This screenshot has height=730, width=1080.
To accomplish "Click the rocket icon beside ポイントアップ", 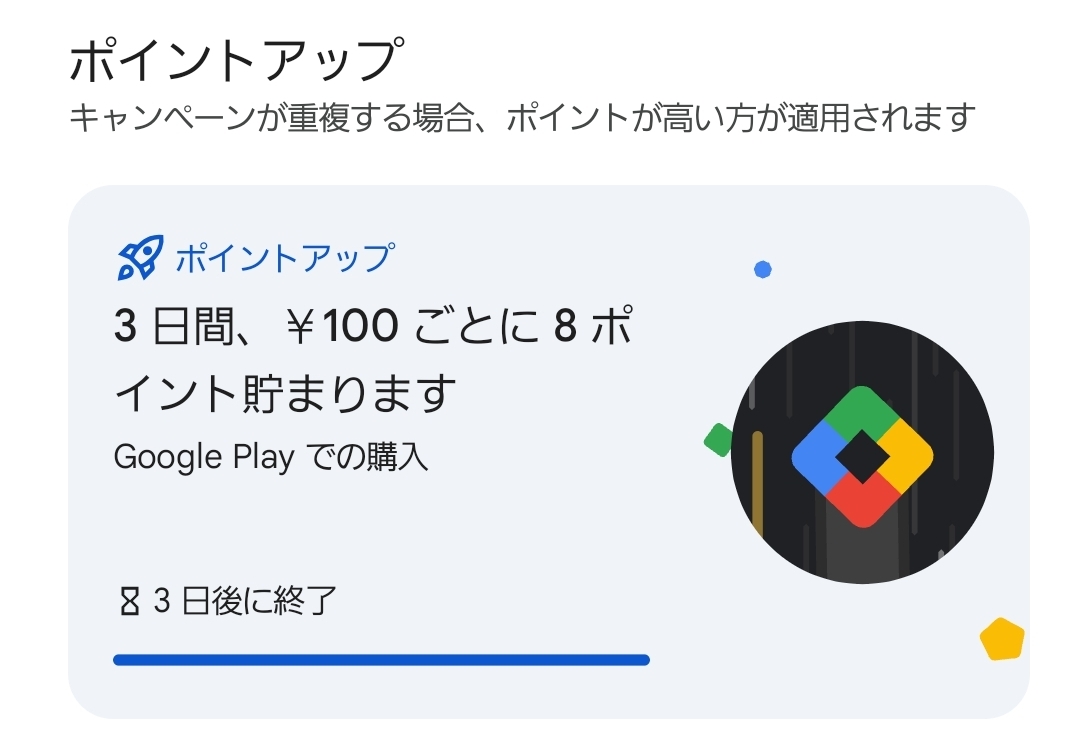I will coord(139,260).
